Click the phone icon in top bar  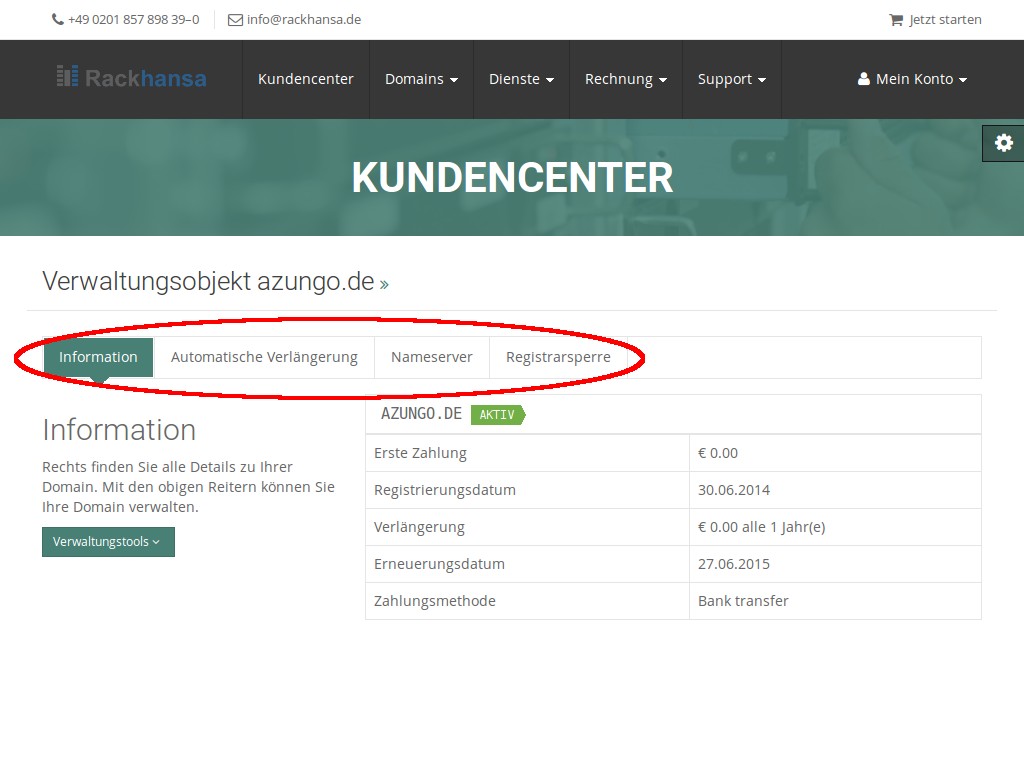pyautogui.click(x=57, y=20)
